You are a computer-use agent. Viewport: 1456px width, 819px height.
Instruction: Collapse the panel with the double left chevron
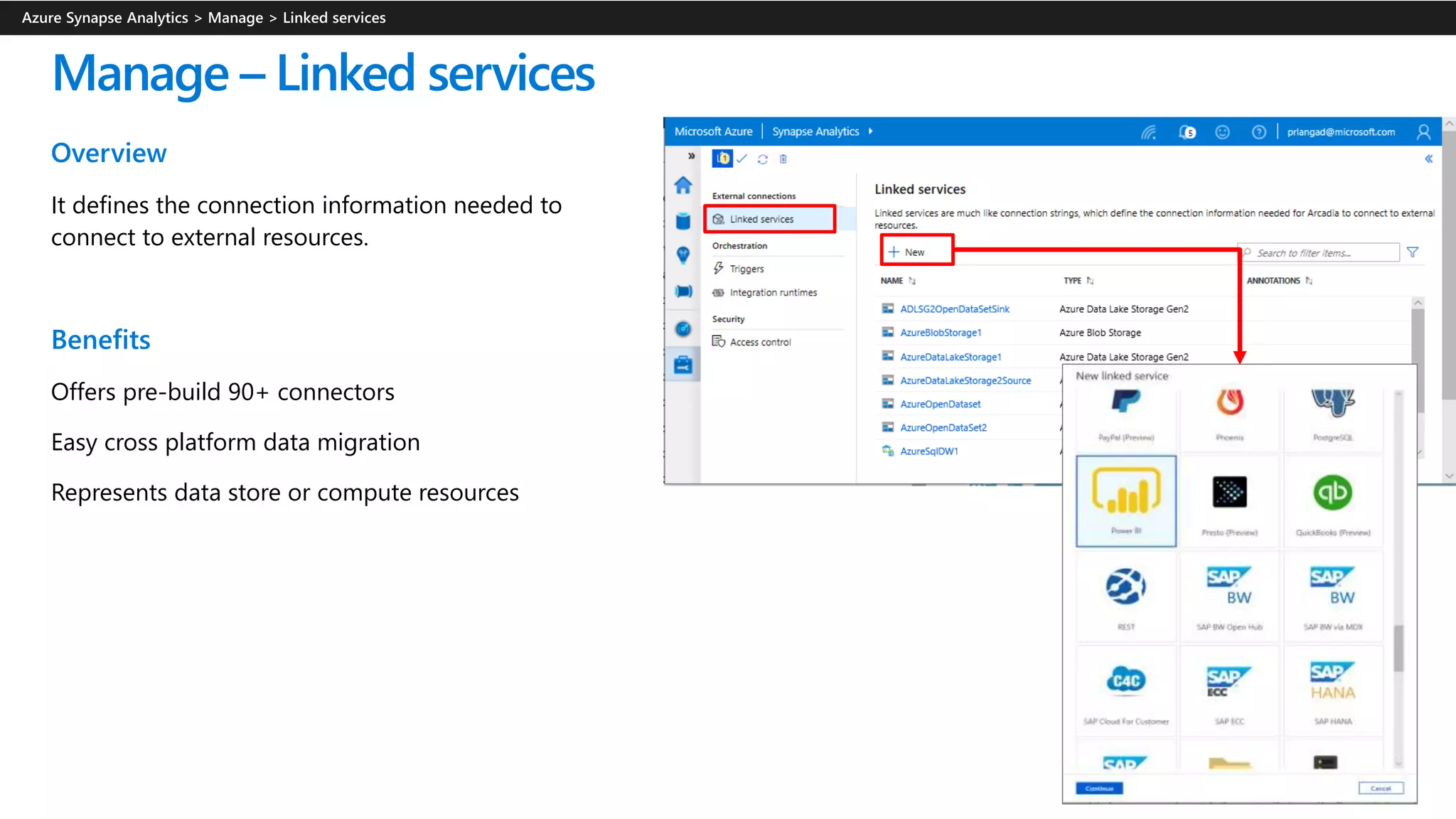[x=1428, y=159]
